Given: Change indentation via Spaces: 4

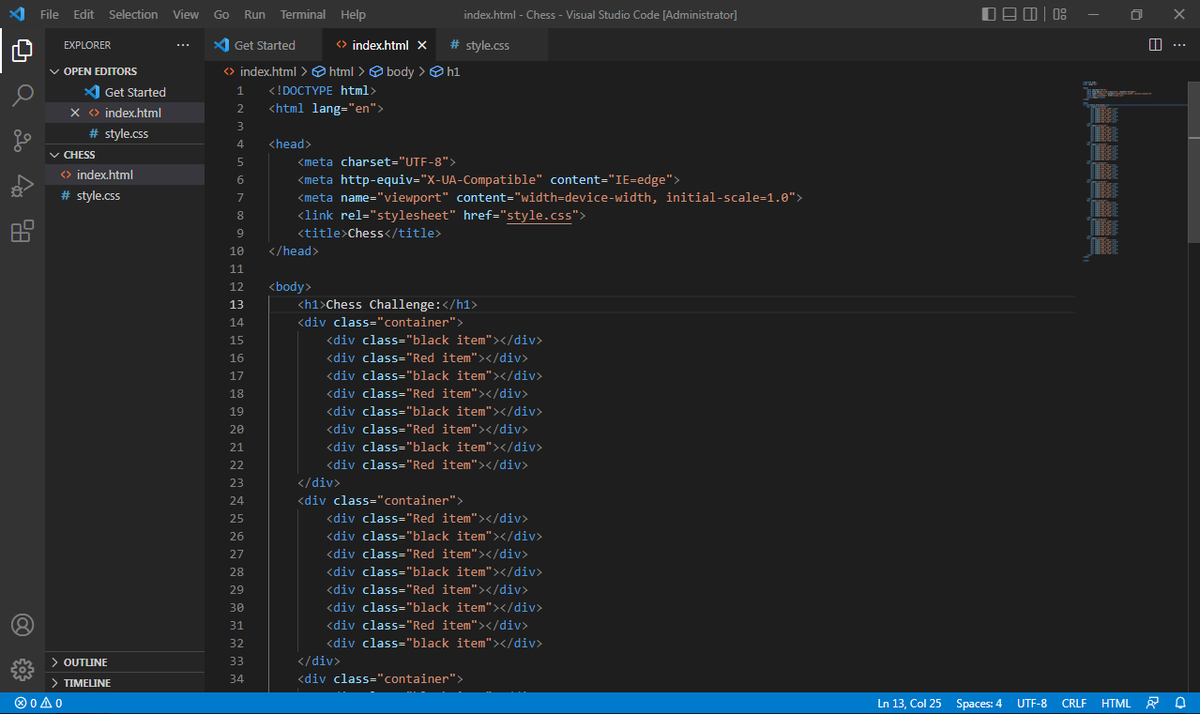Looking at the screenshot, I should [979, 703].
